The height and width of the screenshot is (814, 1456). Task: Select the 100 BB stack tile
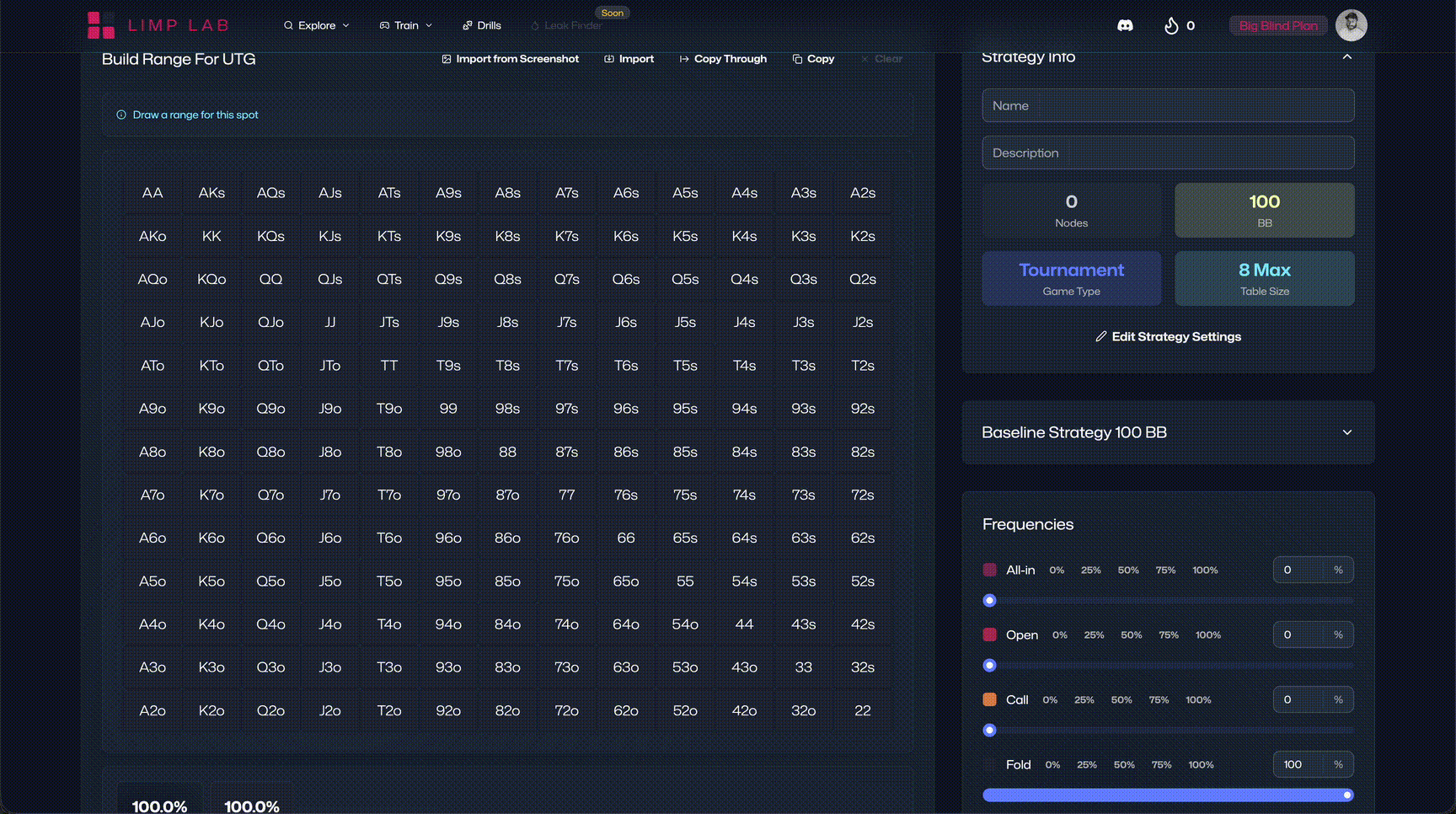point(1264,210)
